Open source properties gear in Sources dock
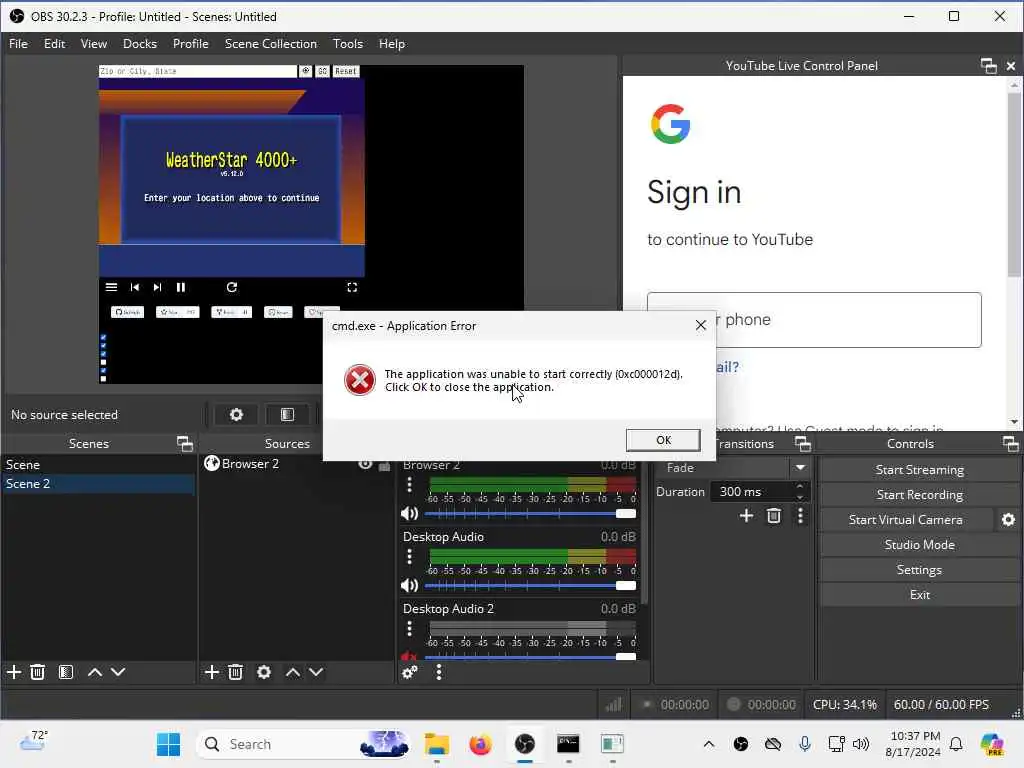This screenshot has height=768, width=1024. point(264,672)
